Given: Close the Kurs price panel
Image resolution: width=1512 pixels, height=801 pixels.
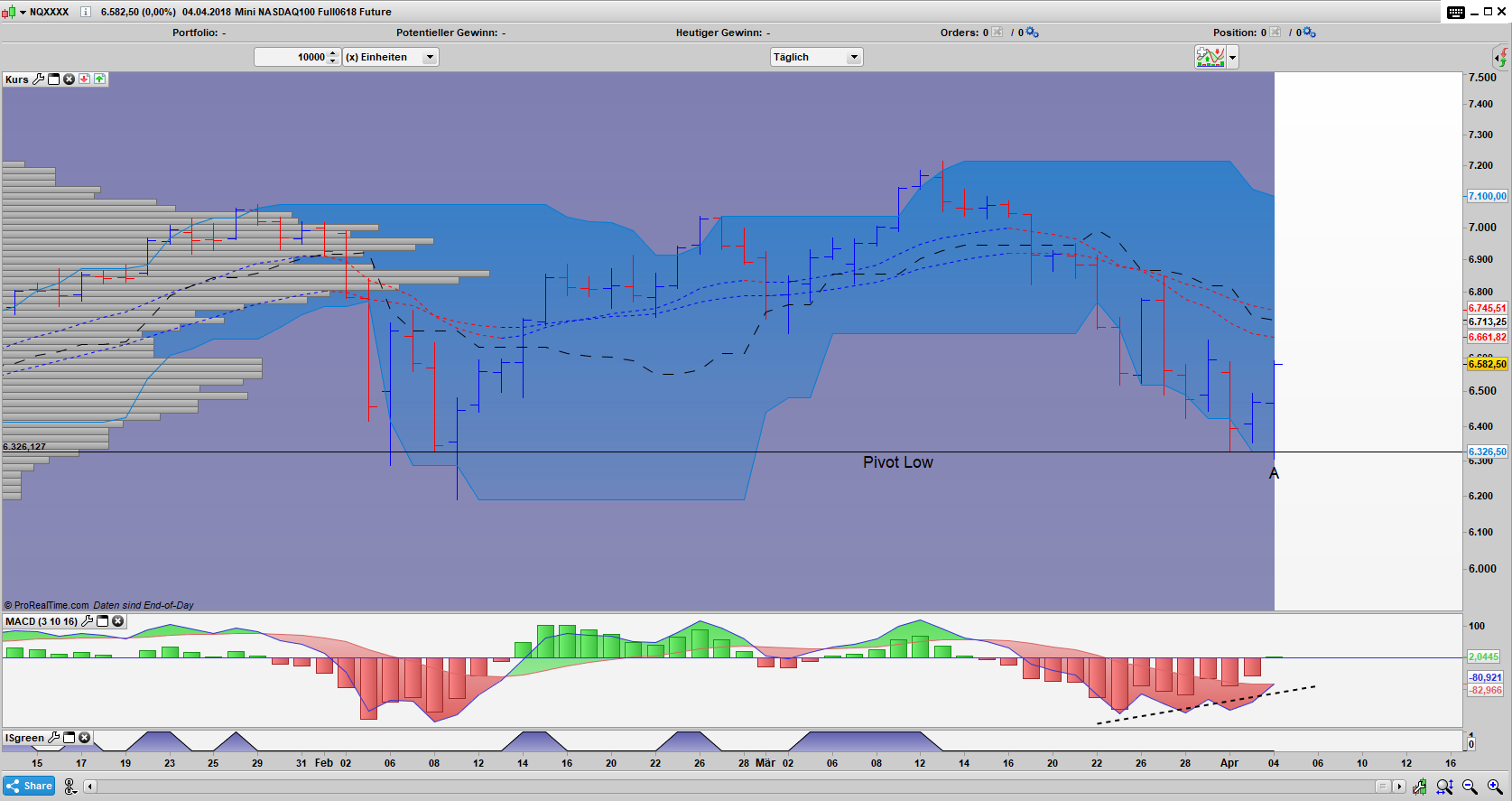Looking at the screenshot, I should 69,79.
